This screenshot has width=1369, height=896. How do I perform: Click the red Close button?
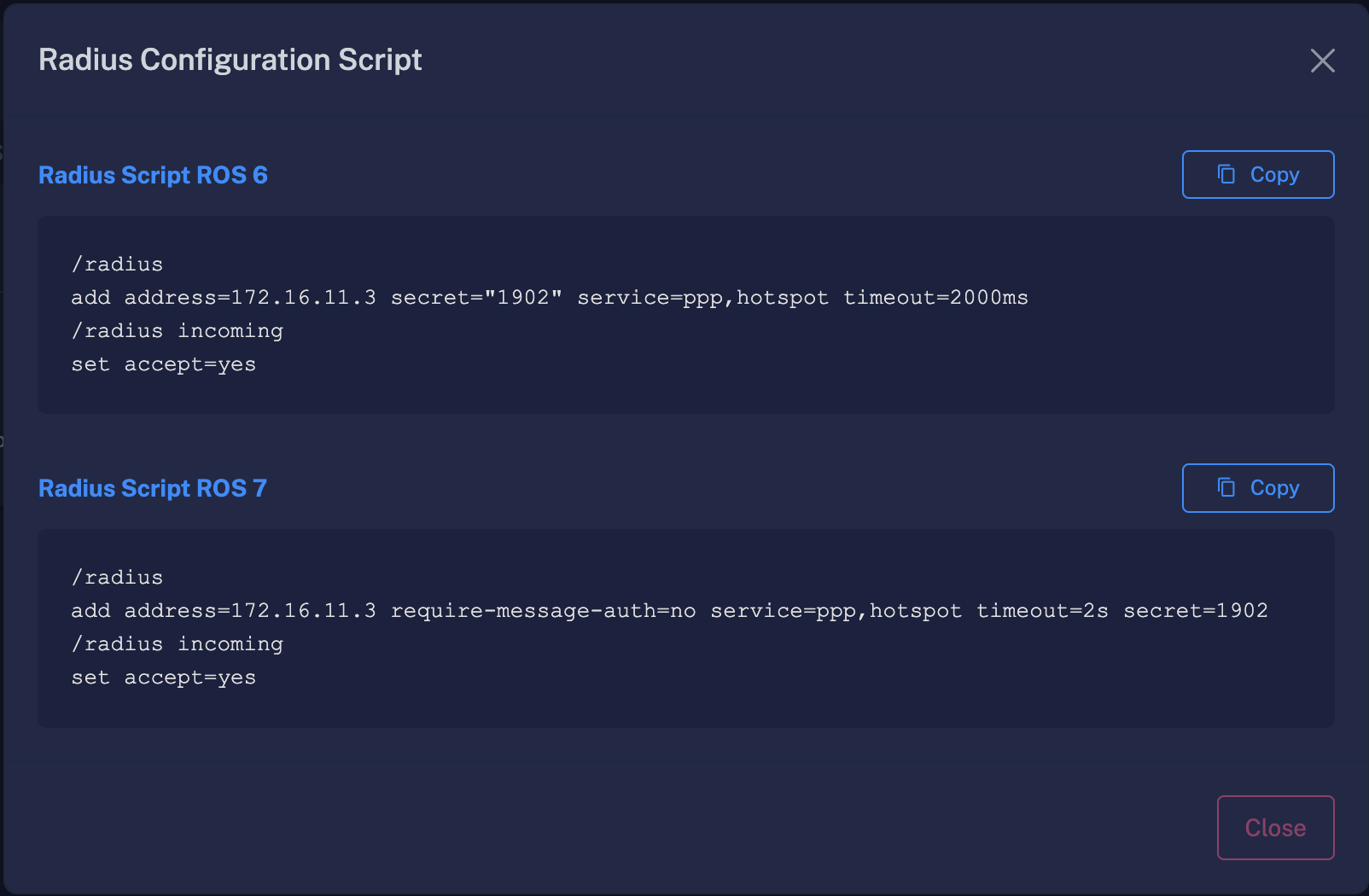coord(1275,828)
